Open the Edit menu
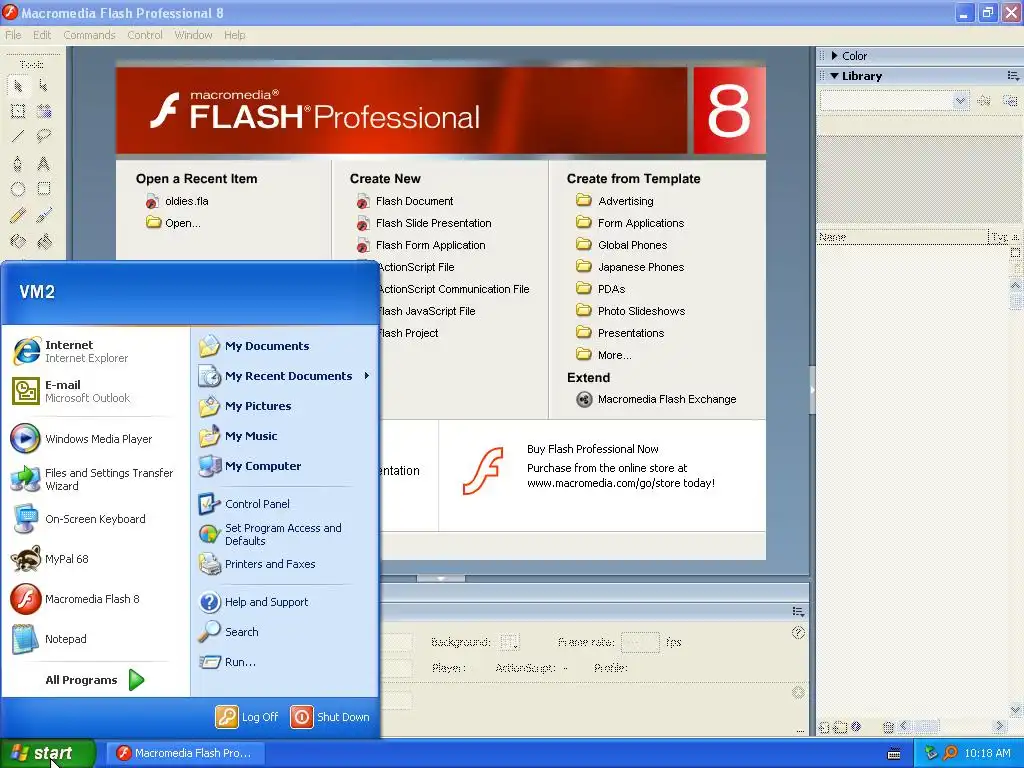This screenshot has width=1024, height=768. pos(42,35)
